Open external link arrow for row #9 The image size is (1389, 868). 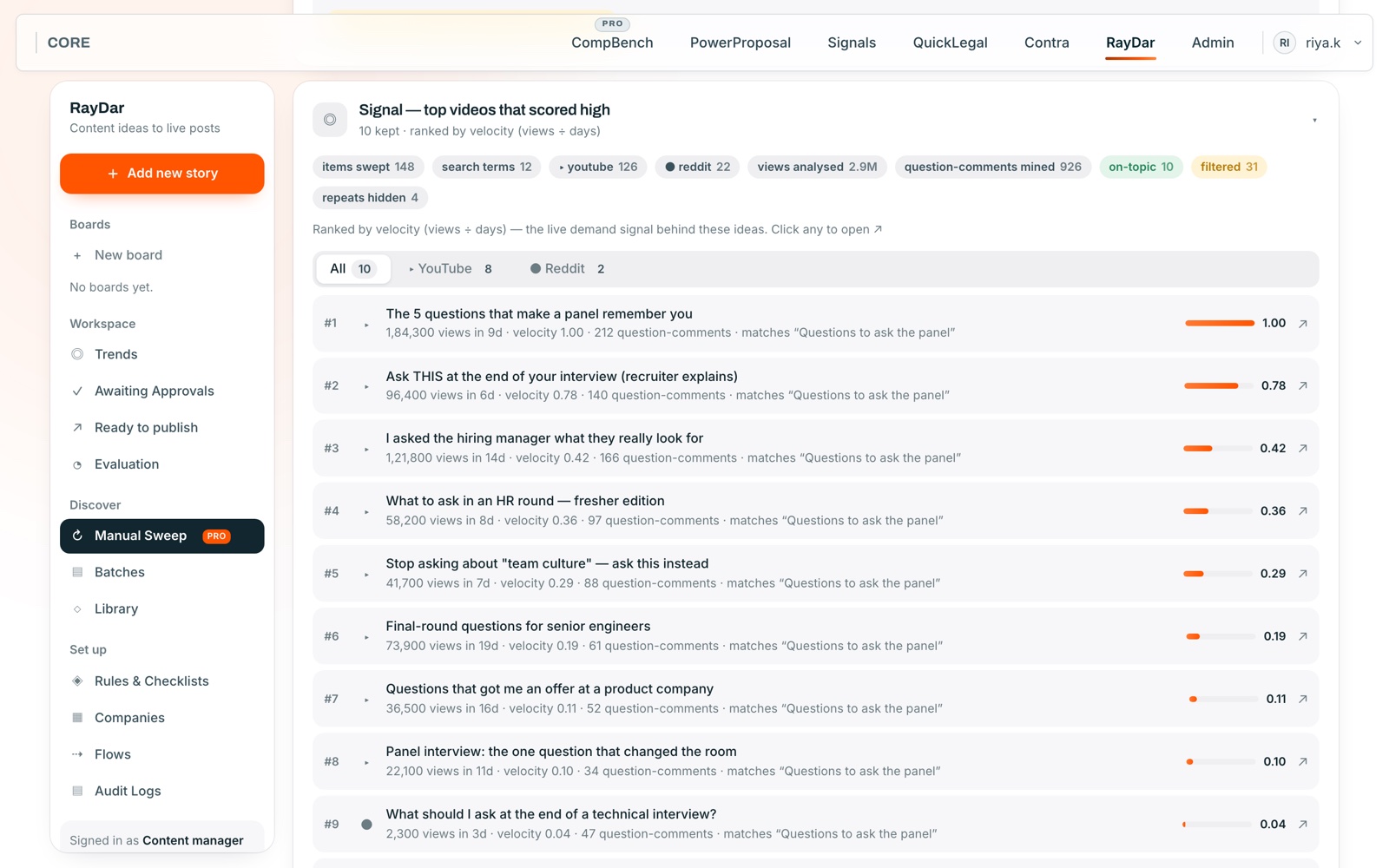1303,825
